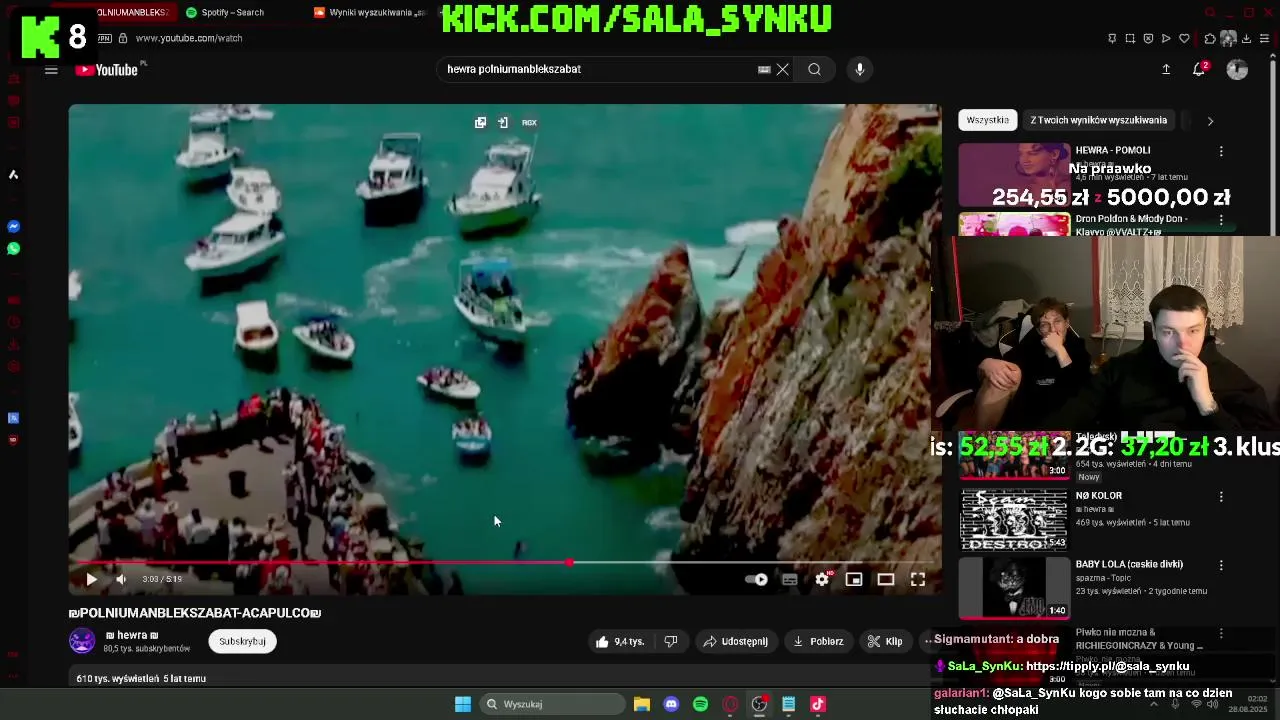
Task: Open the YouTube hamburger guide menu
Action: pos(51,70)
